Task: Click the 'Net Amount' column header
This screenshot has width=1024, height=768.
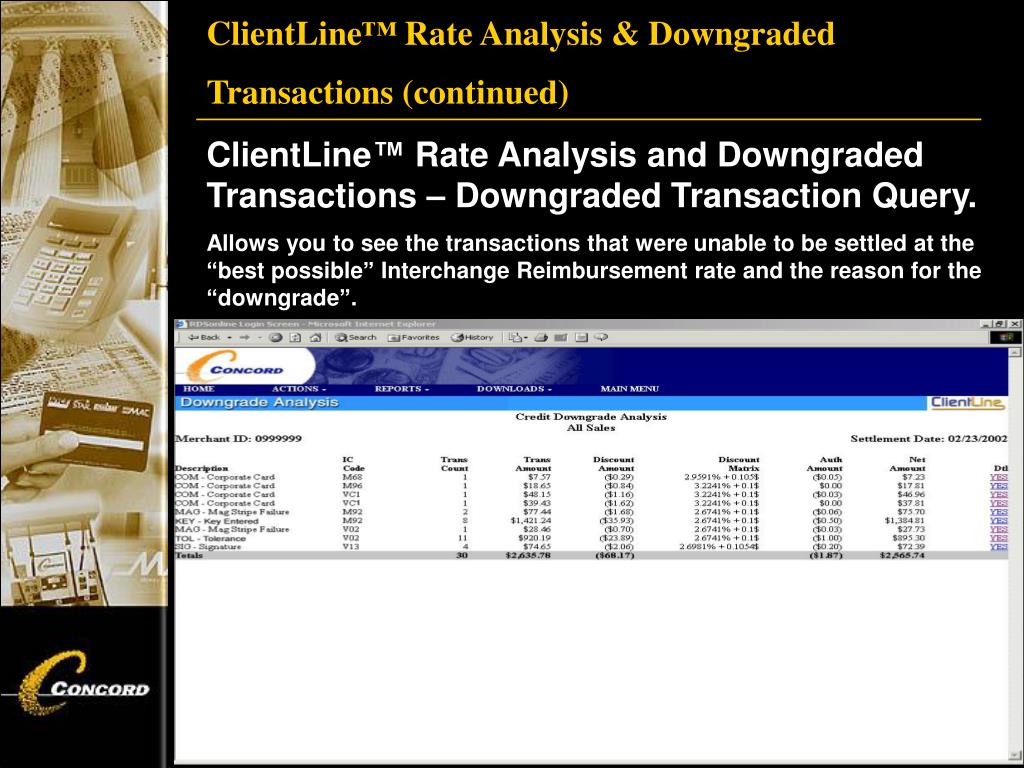Action: click(x=908, y=464)
